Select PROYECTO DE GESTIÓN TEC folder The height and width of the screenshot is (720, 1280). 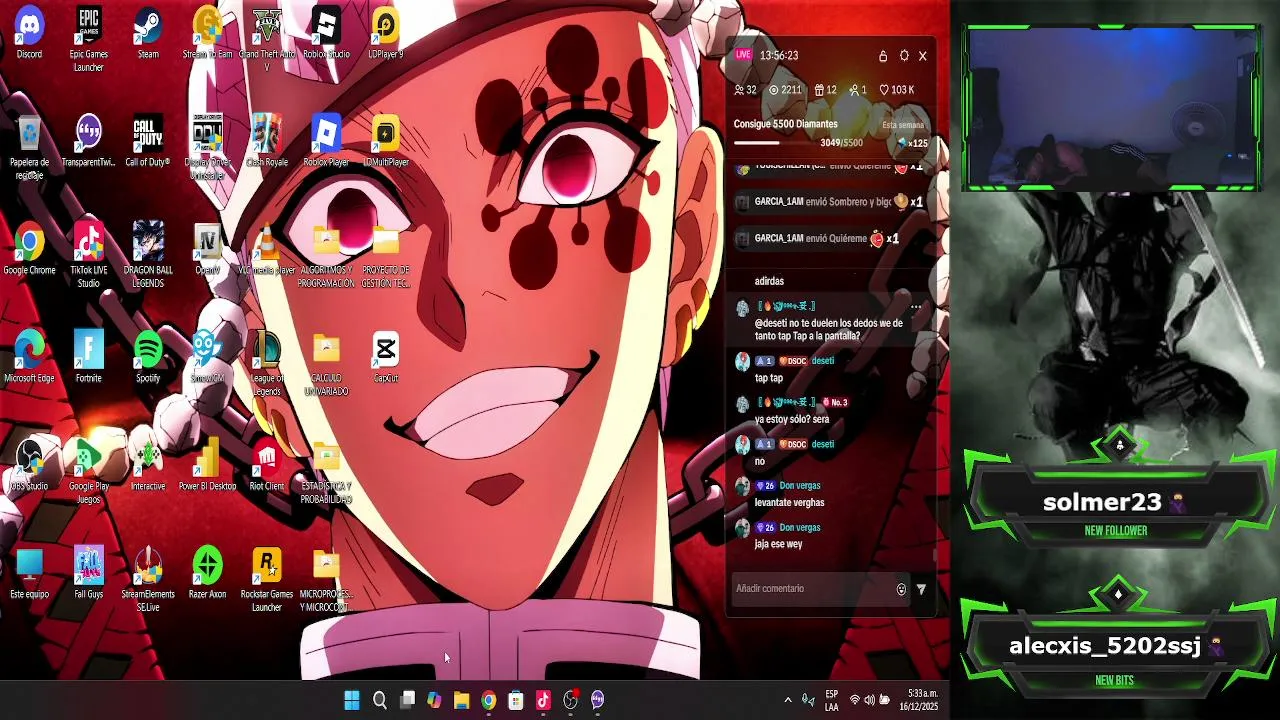[385, 256]
